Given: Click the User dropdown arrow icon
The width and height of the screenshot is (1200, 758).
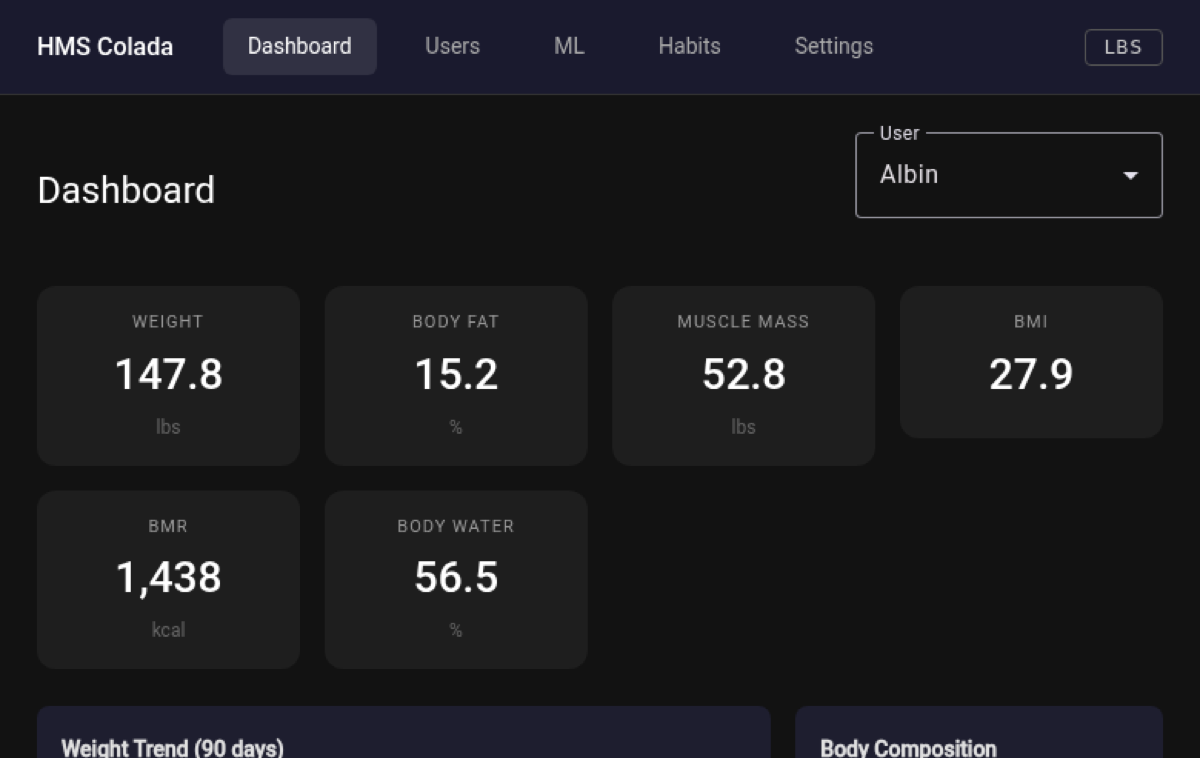Looking at the screenshot, I should [x=1130, y=176].
